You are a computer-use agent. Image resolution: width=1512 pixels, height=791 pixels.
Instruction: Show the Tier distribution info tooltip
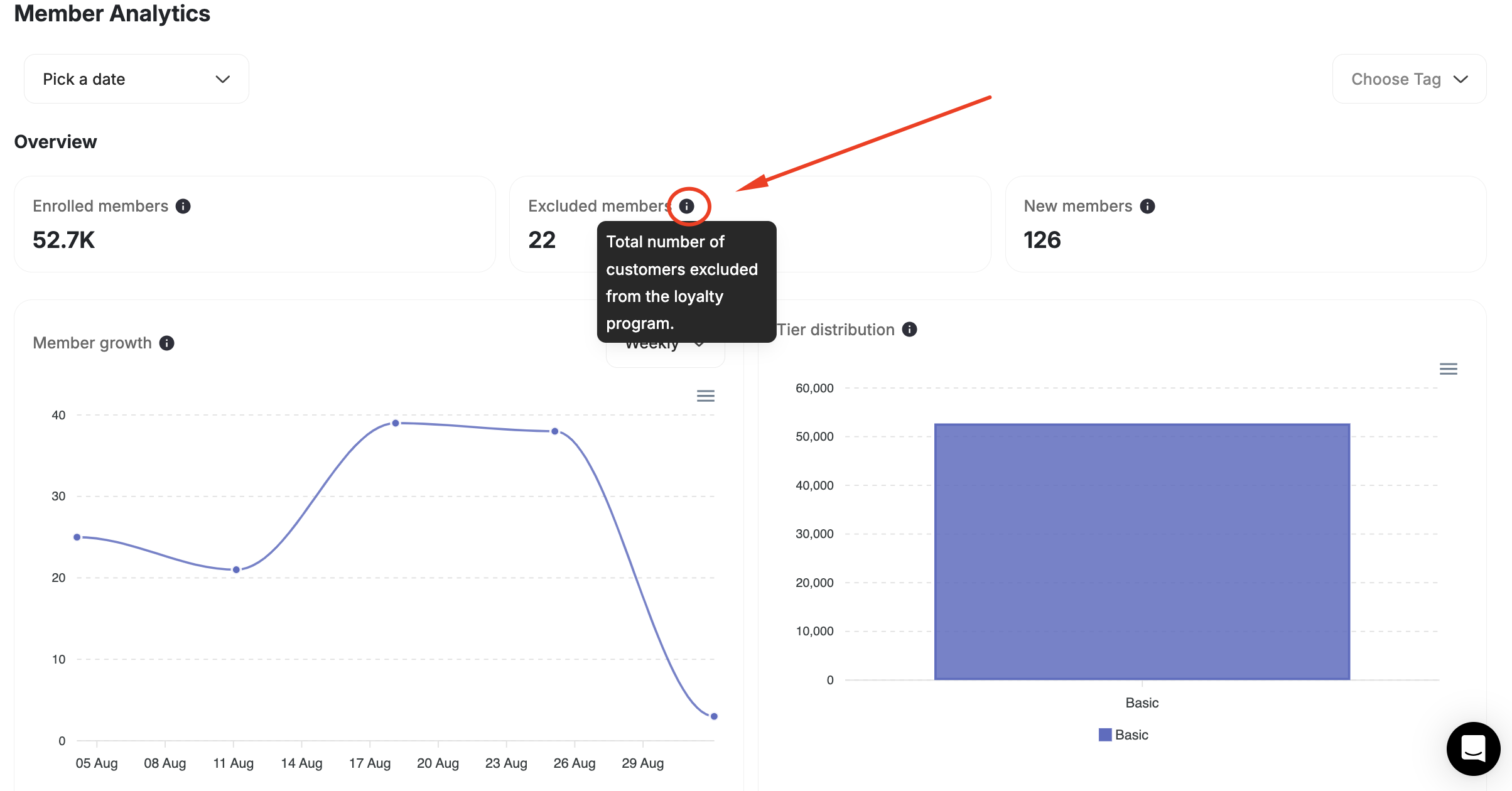pyautogui.click(x=910, y=329)
